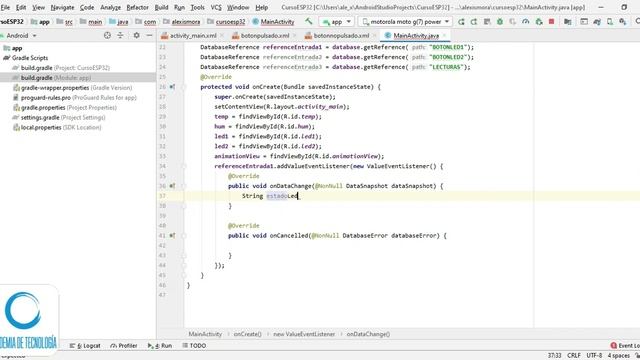Hide the project panel with minus icon
Image resolution: width=640 pixels, height=360 pixels.
[149, 36]
